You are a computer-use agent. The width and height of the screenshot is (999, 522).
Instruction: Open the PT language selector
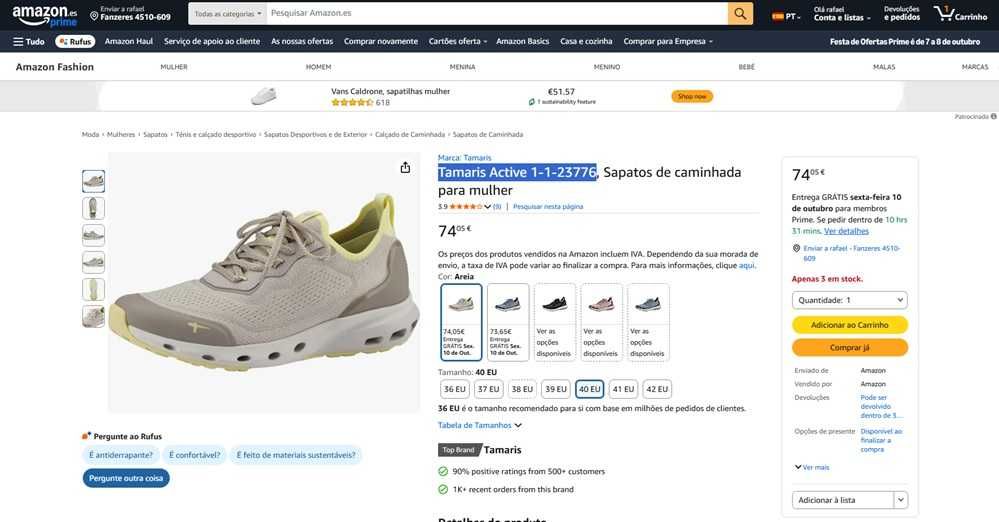coord(786,17)
